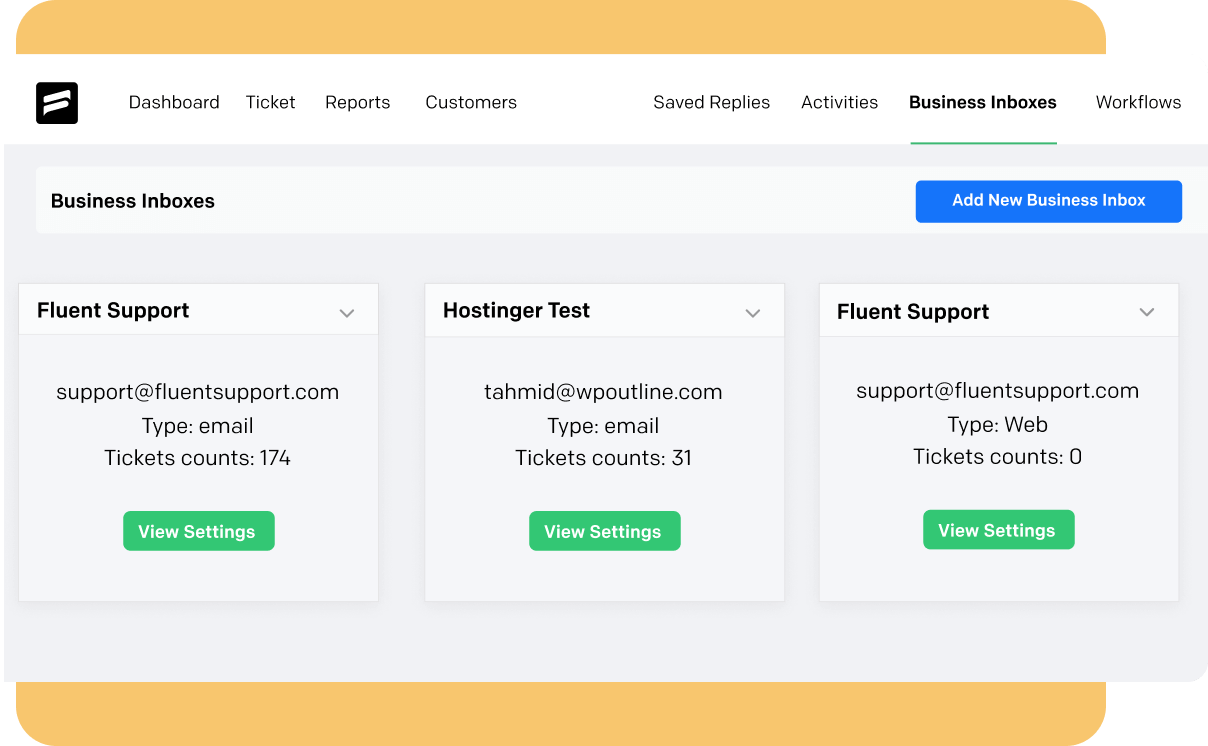Click the tahmid@wpoutline.com email address
This screenshot has width=1208, height=746.
click(603, 392)
